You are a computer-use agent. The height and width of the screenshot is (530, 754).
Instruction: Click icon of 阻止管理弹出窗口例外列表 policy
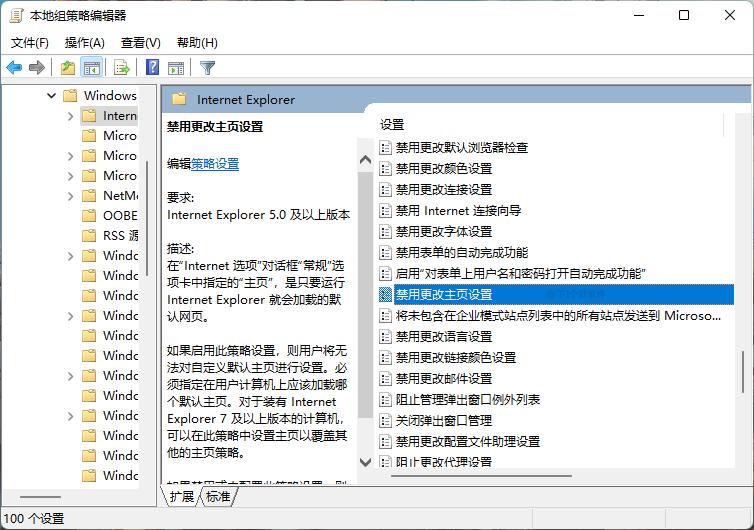coord(385,400)
